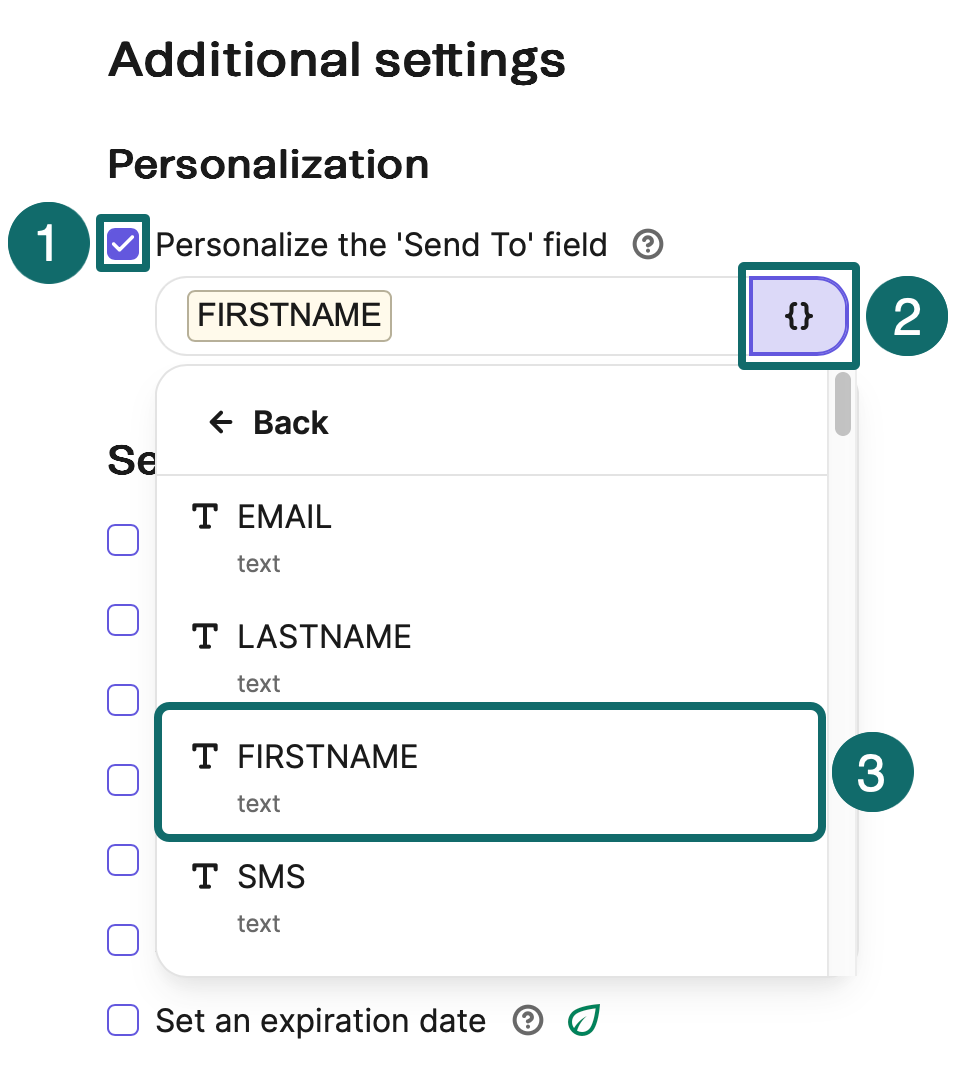This screenshot has width=958, height=1092.
Task: Click the FIRSTNAME tag in the input field
Action: pos(289,316)
